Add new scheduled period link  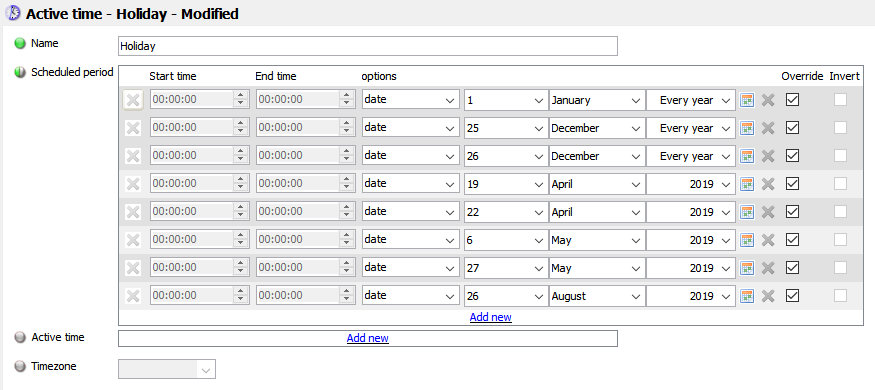(491, 317)
